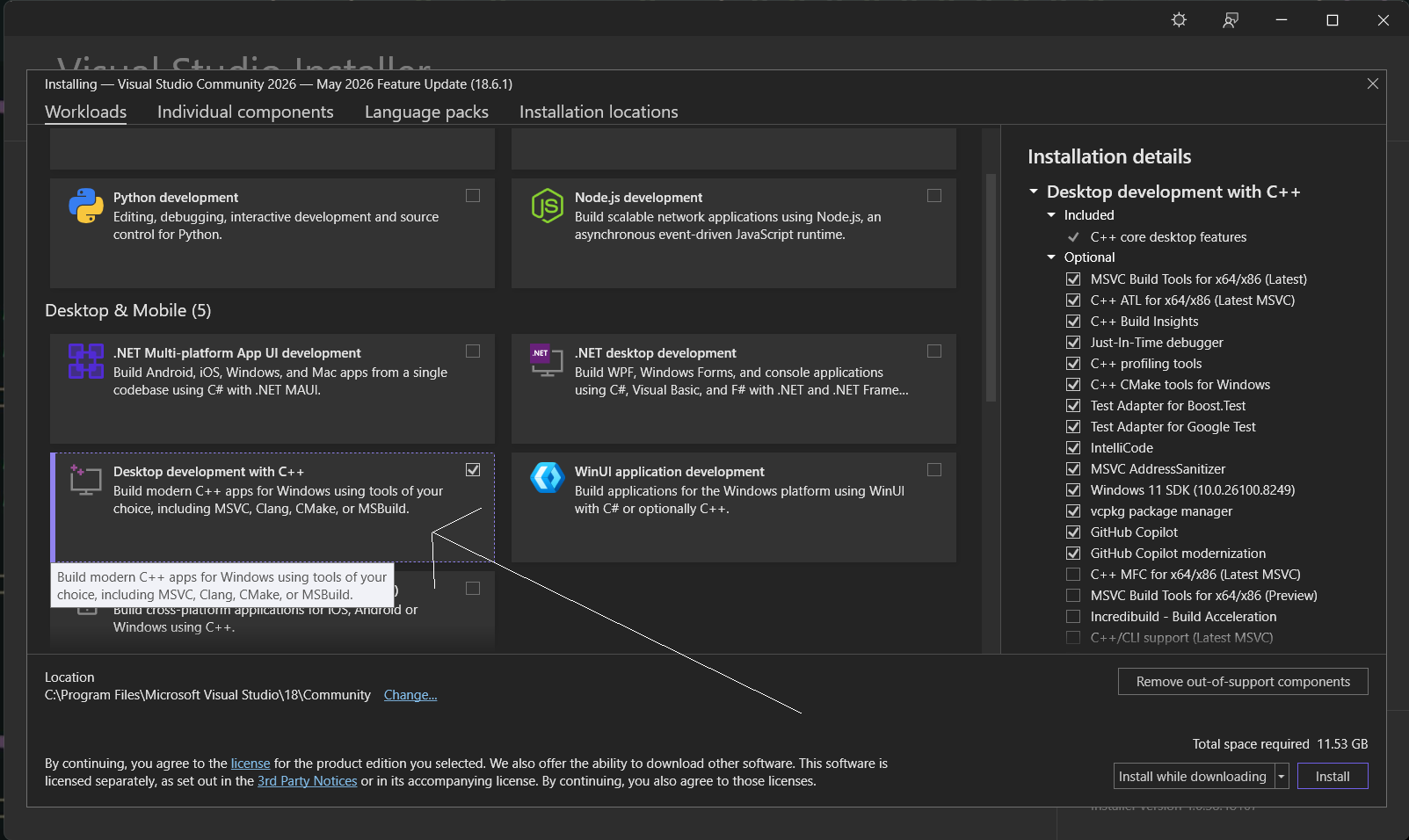
Task: Enable C++ MFC for x64/x86 component
Action: click(x=1073, y=575)
